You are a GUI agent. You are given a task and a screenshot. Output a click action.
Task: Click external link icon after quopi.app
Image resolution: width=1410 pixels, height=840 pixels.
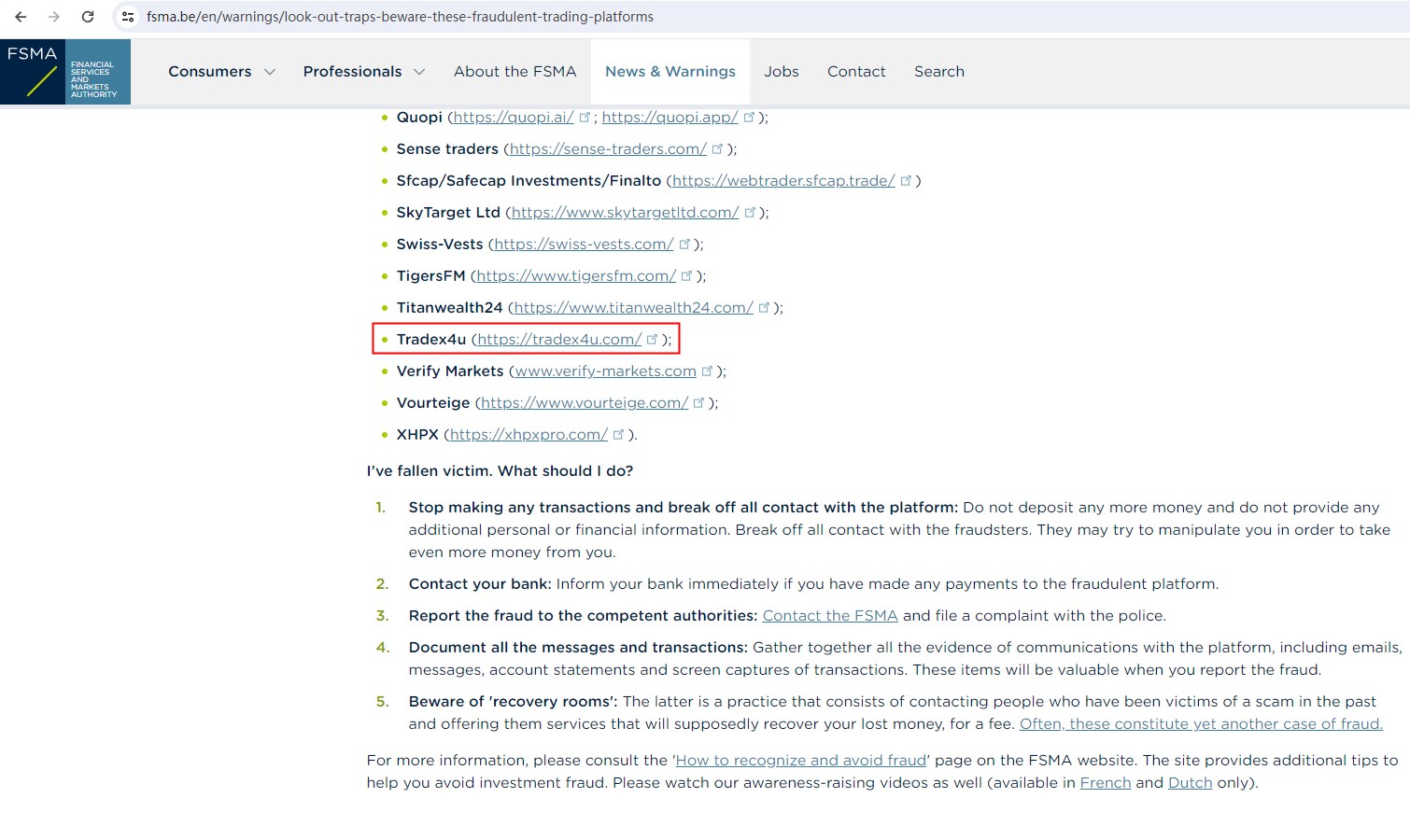[x=749, y=117]
